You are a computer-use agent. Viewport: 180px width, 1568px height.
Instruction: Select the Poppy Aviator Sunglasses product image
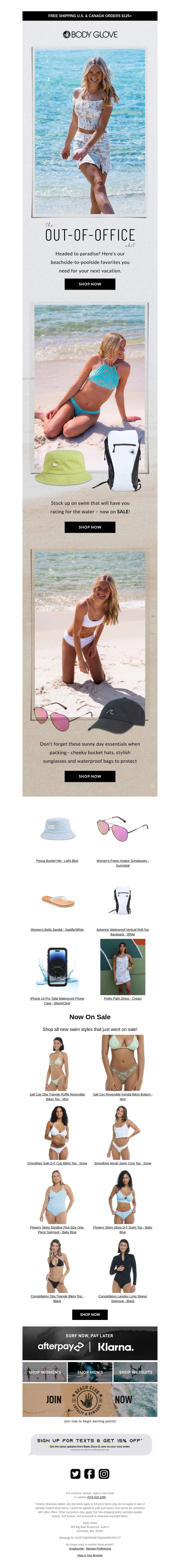[x=122, y=828]
